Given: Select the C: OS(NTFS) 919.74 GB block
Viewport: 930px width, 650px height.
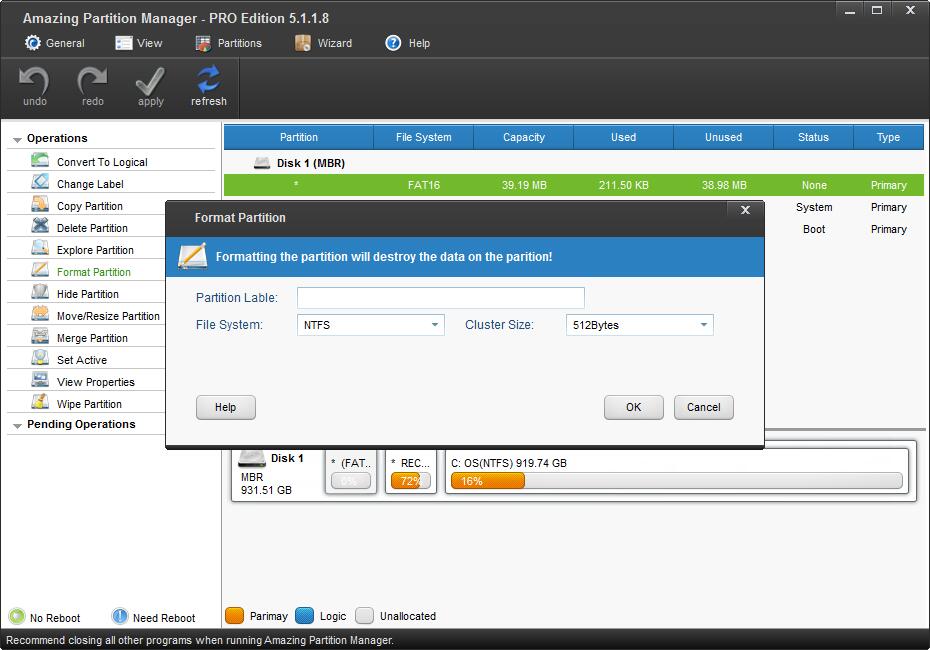Looking at the screenshot, I should [677, 471].
